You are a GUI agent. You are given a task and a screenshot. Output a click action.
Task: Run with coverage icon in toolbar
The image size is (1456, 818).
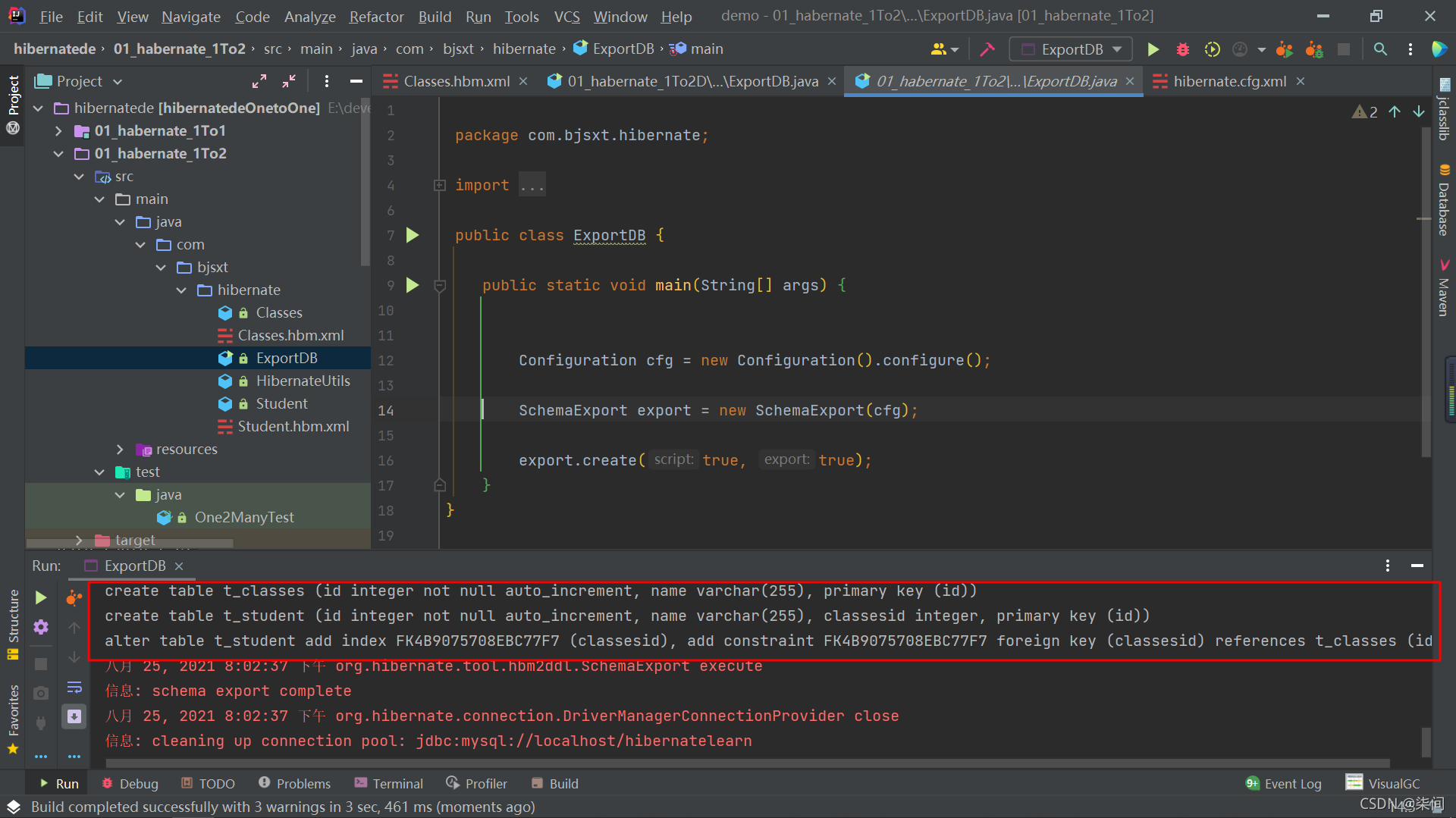point(1212,49)
